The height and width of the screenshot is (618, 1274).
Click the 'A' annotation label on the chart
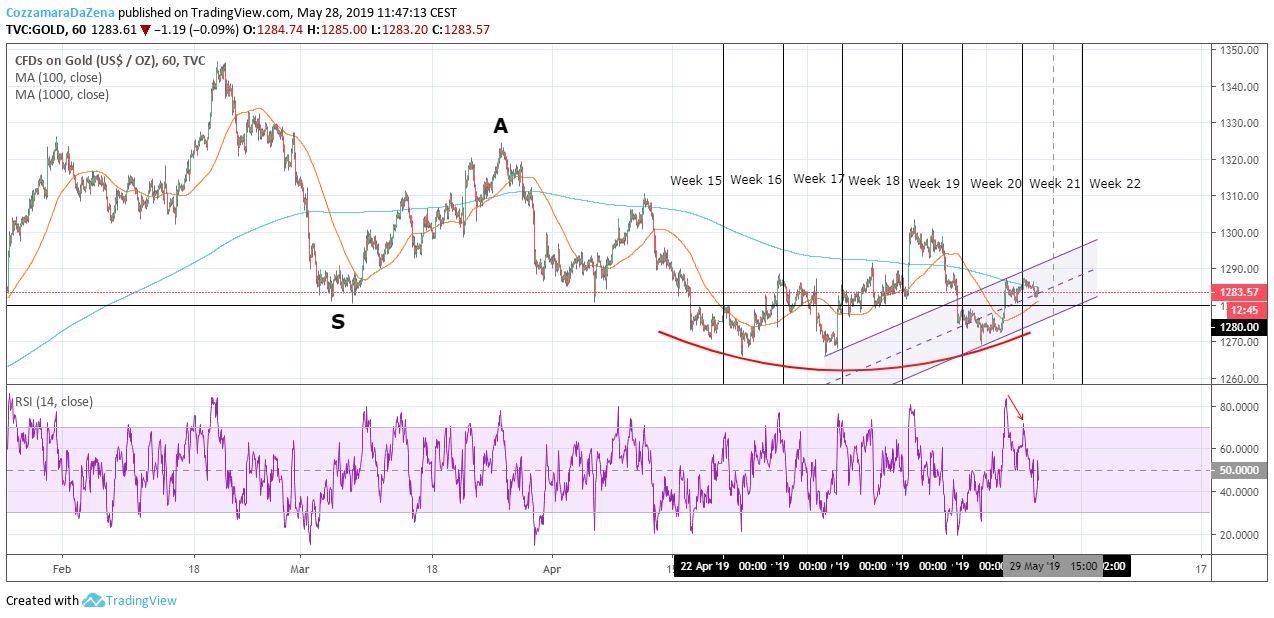(x=500, y=126)
